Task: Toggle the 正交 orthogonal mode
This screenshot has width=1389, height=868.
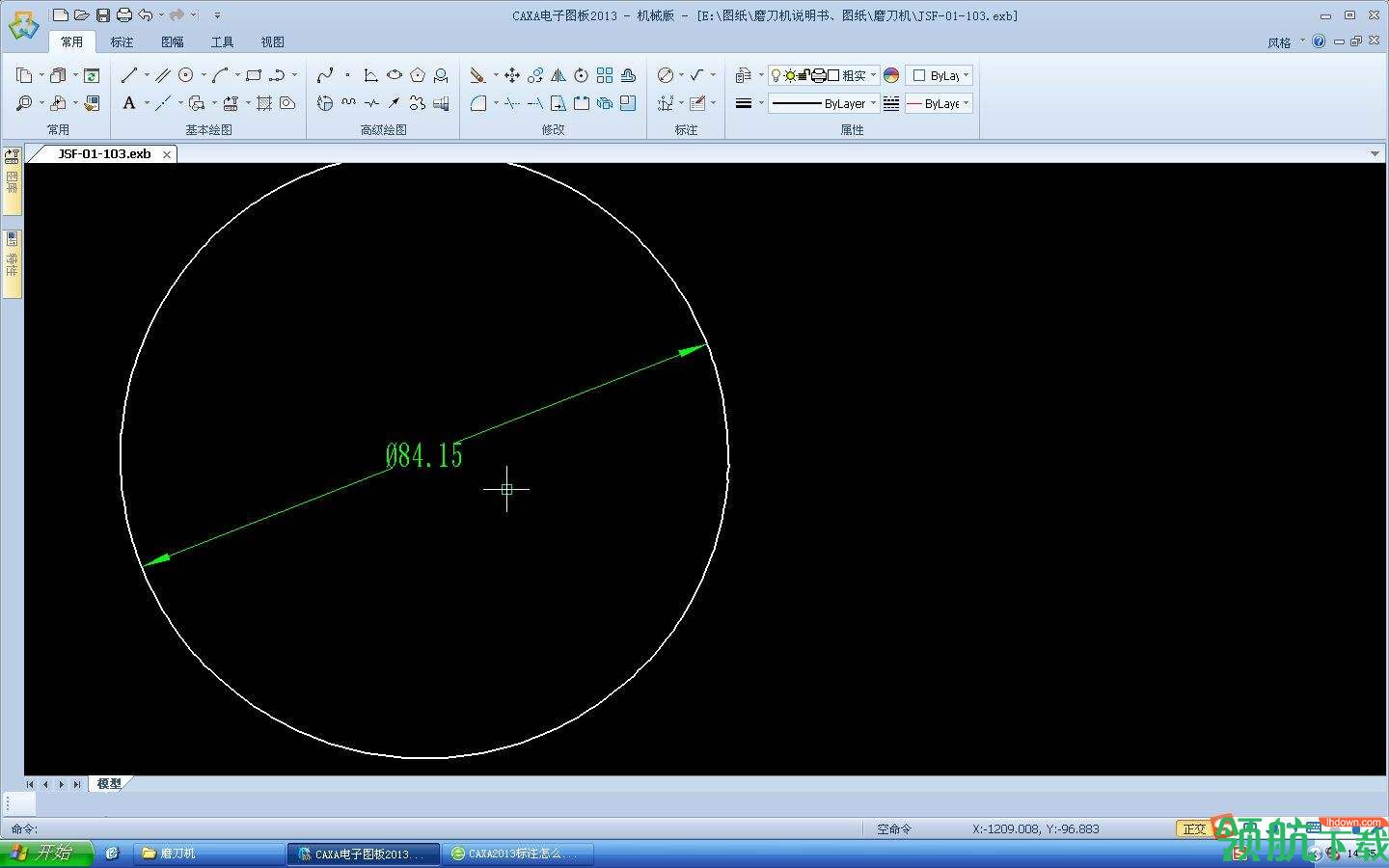Action: pyautogui.click(x=1194, y=828)
